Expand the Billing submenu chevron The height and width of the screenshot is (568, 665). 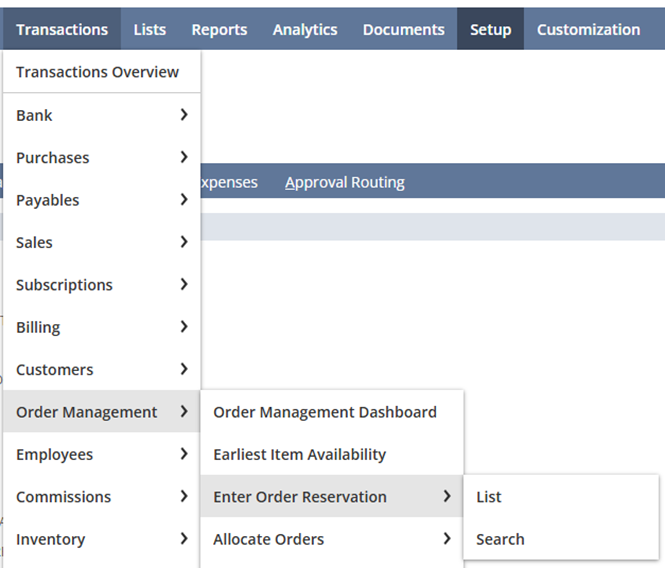pyautogui.click(x=184, y=327)
